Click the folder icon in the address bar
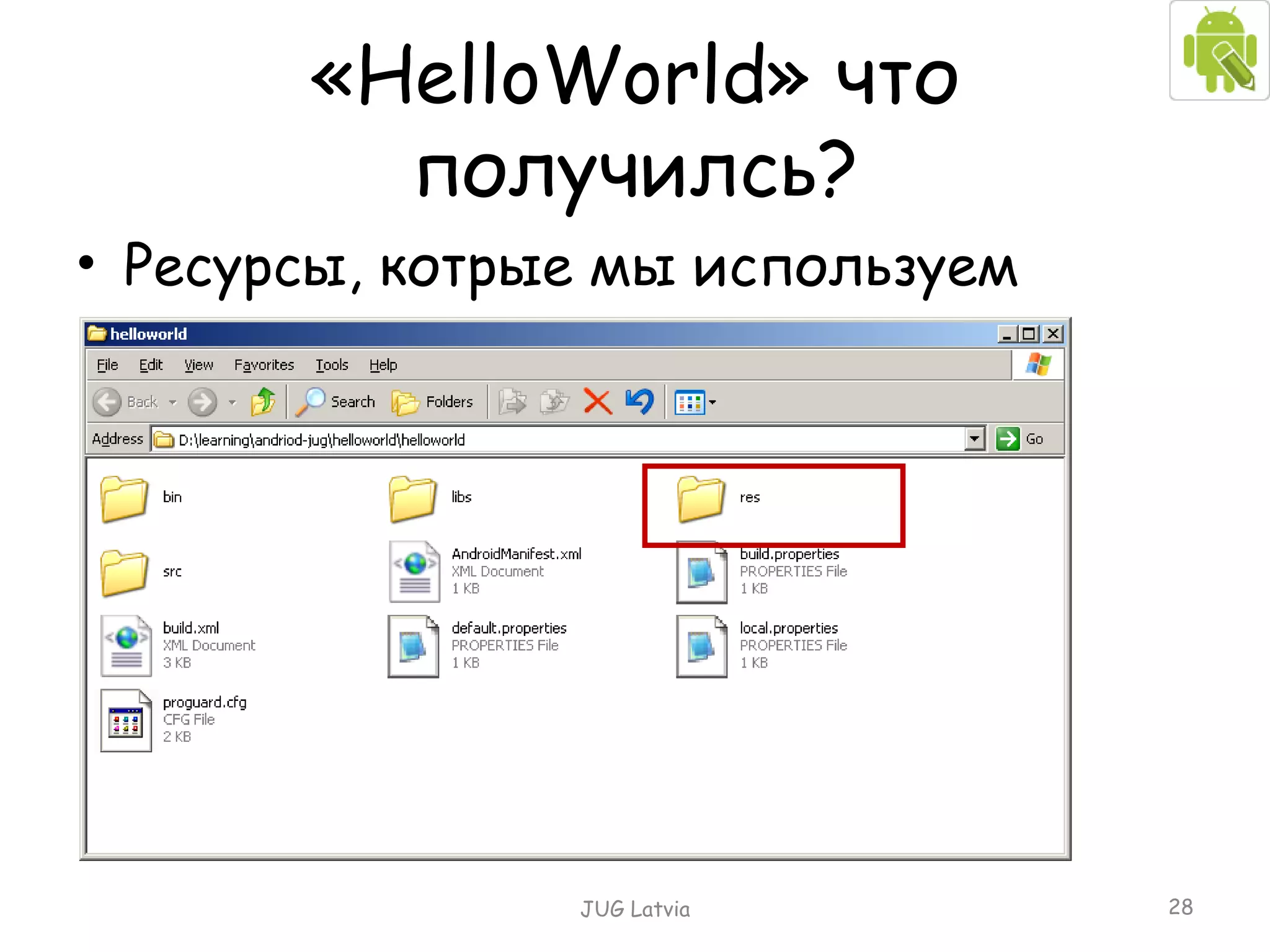The width and height of the screenshot is (1270, 952). tap(164, 439)
